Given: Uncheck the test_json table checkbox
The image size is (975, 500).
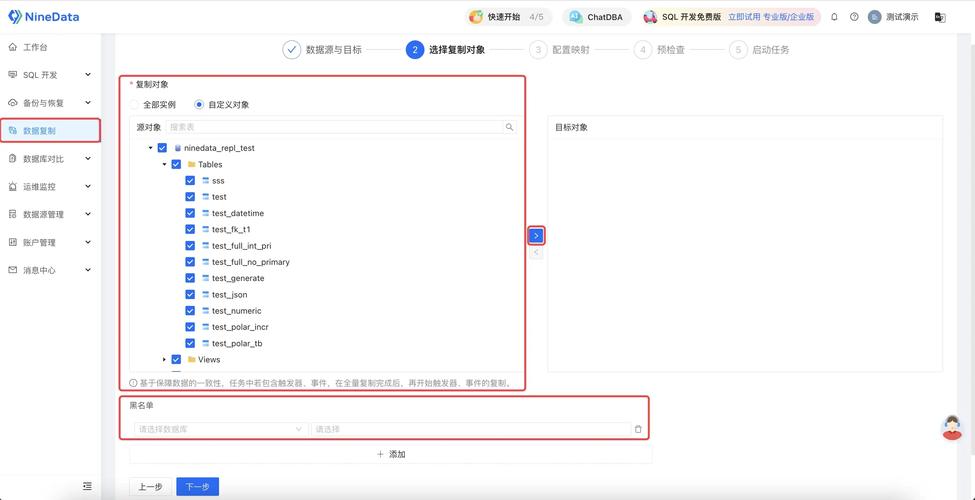Looking at the screenshot, I should coord(190,295).
